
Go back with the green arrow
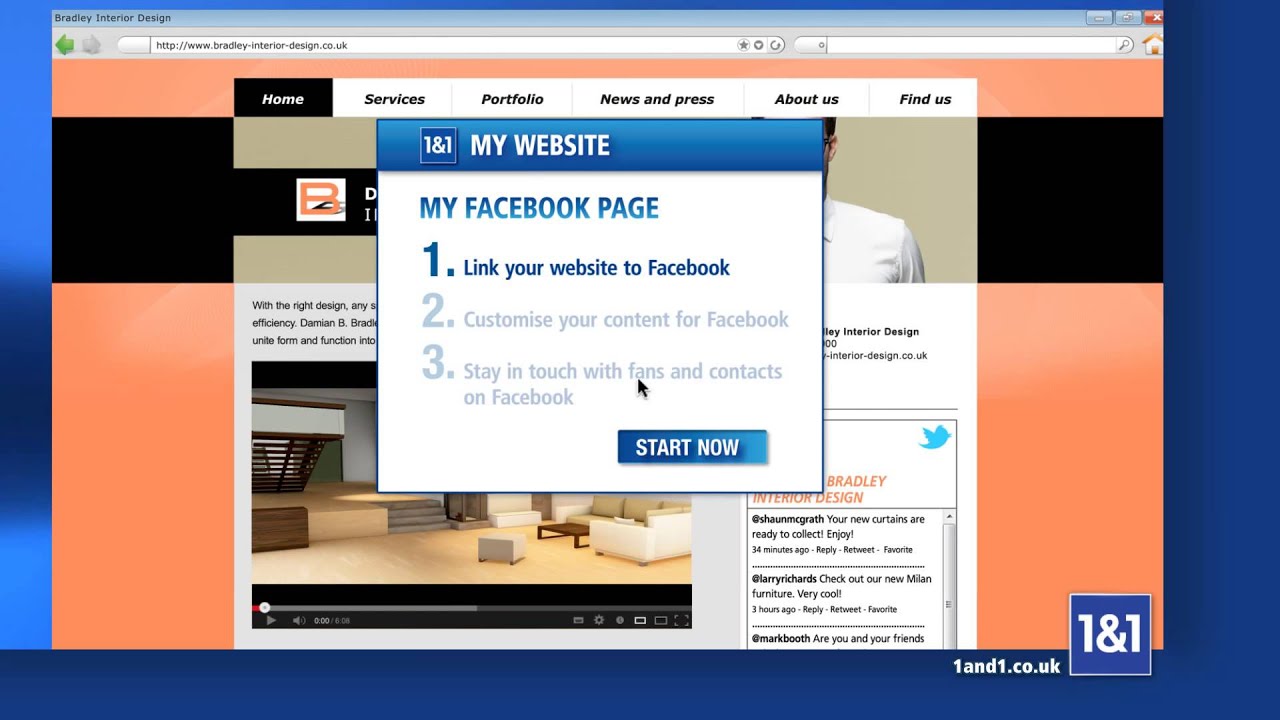(x=65, y=44)
